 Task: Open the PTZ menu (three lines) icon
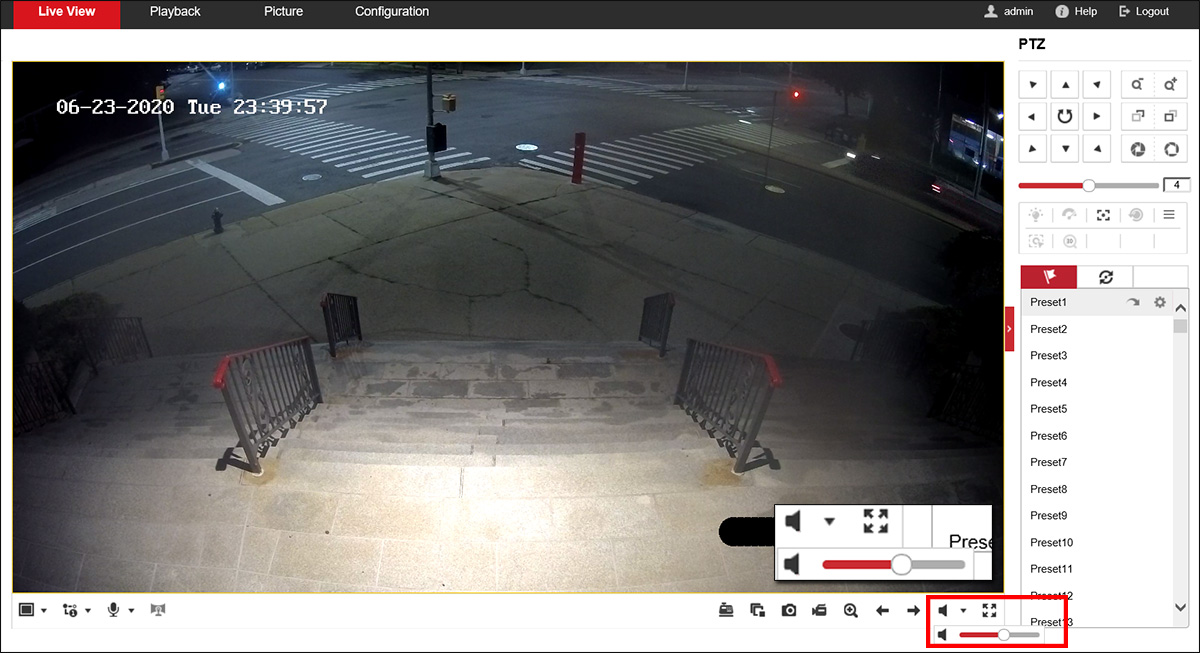[1169, 215]
